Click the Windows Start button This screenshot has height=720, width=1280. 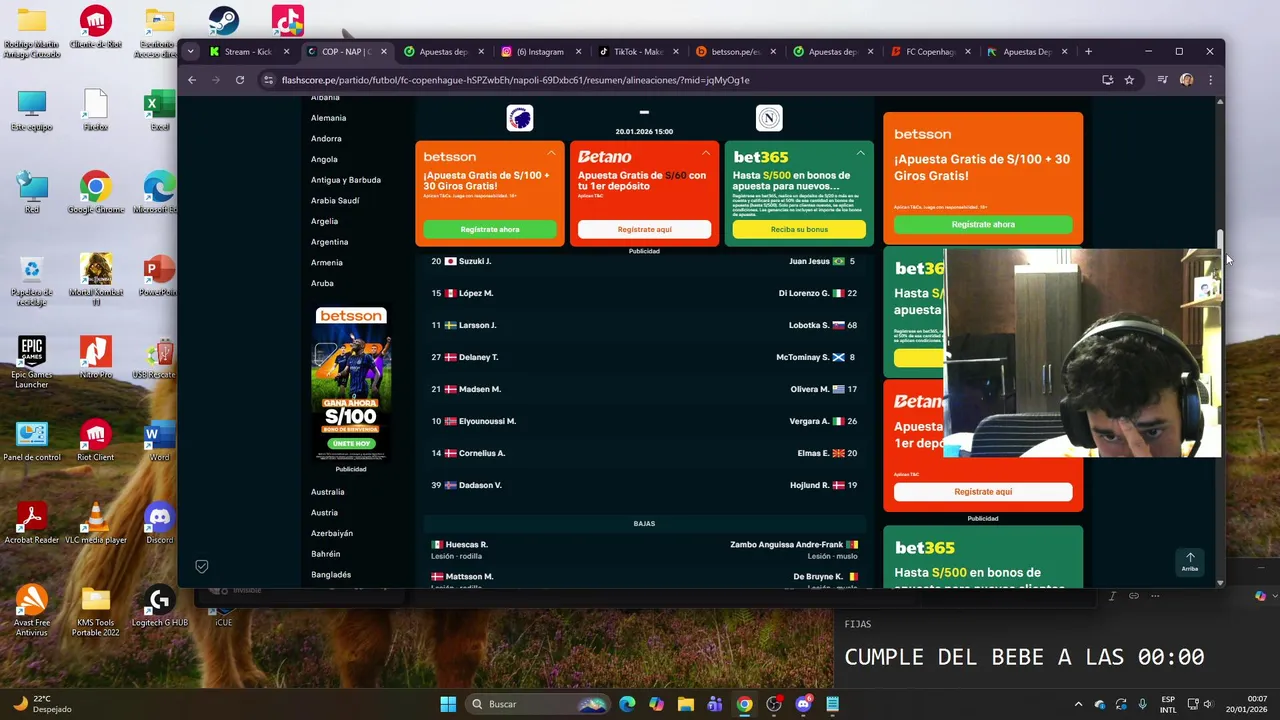tap(448, 704)
